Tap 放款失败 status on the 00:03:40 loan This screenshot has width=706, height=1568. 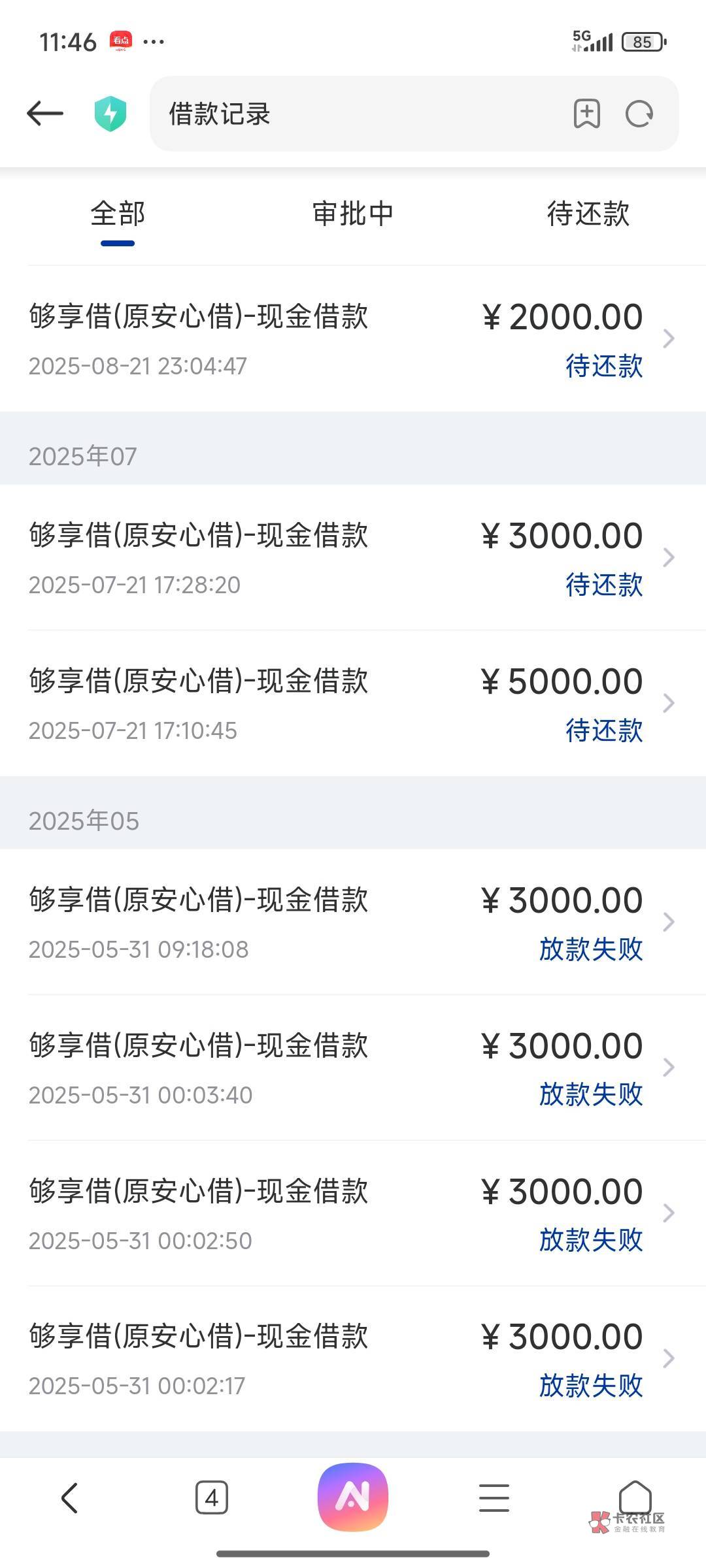click(591, 1094)
